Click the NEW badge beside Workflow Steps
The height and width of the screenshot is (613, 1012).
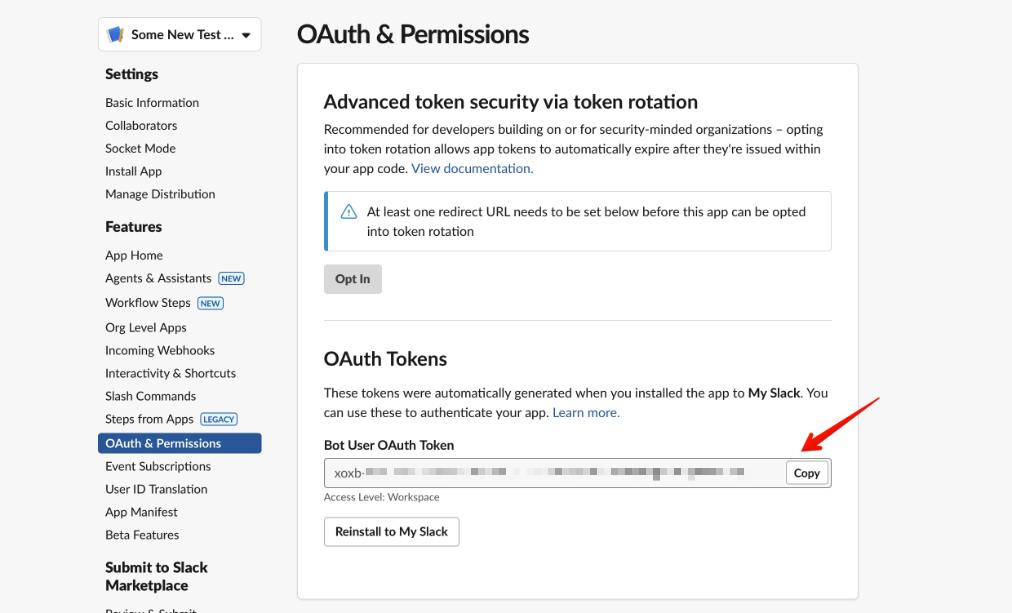click(x=210, y=303)
